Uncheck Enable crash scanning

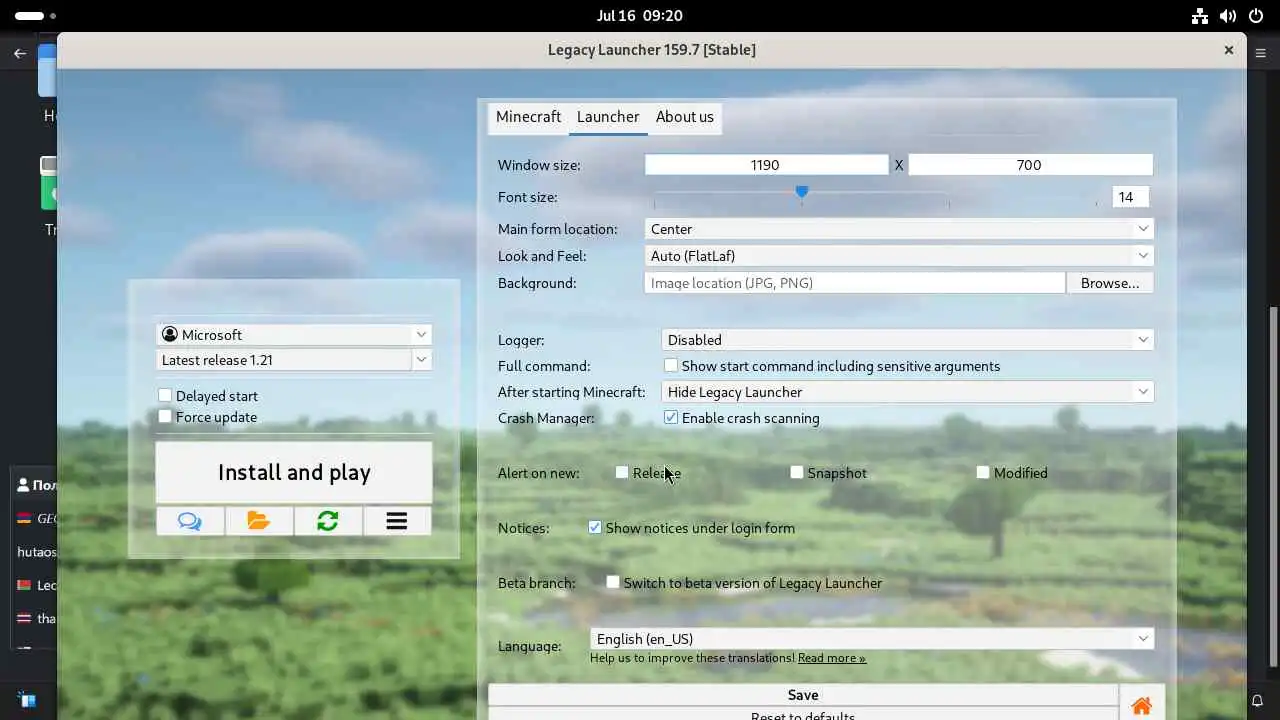[x=671, y=418]
